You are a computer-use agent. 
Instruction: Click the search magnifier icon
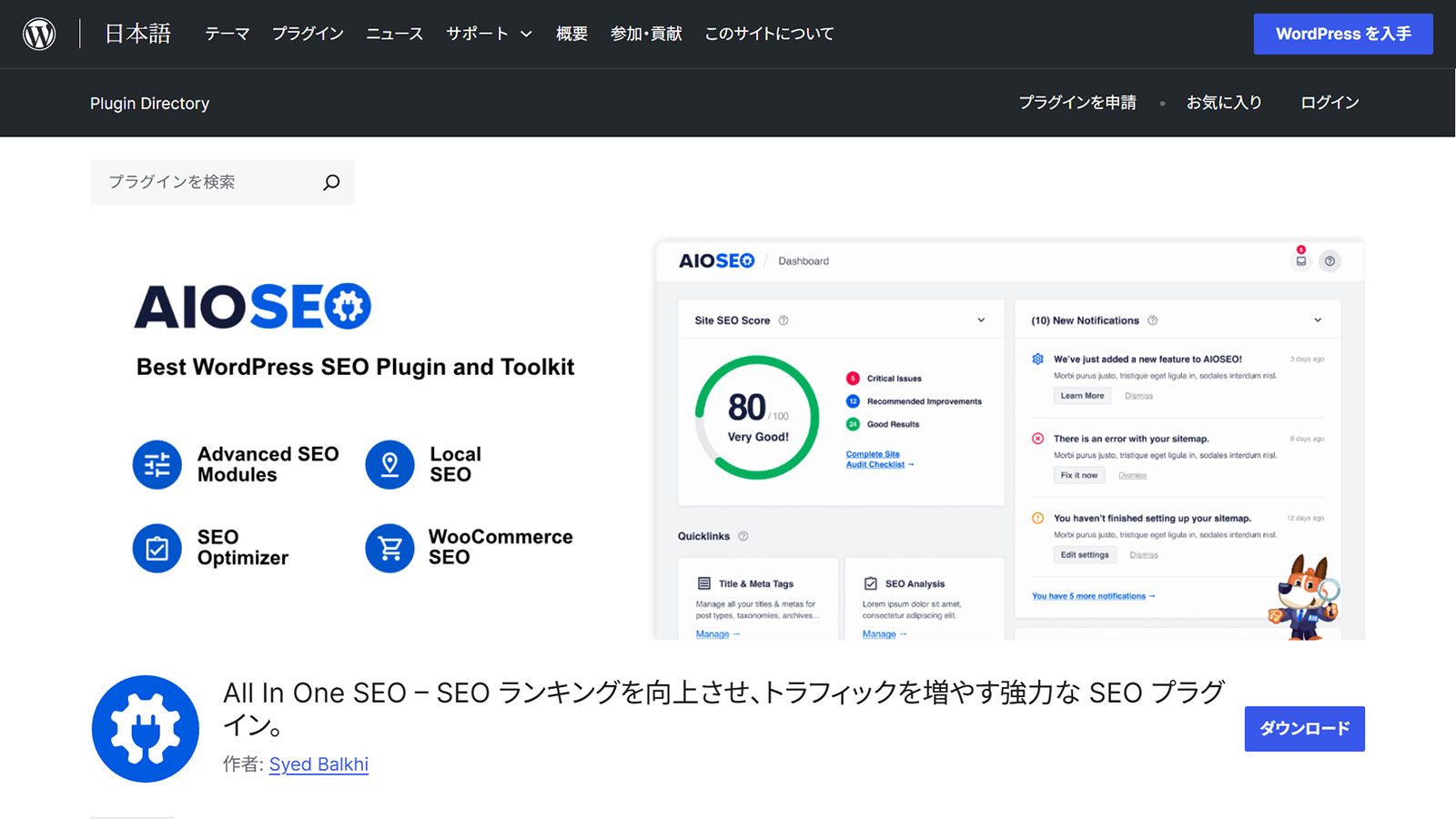click(331, 182)
